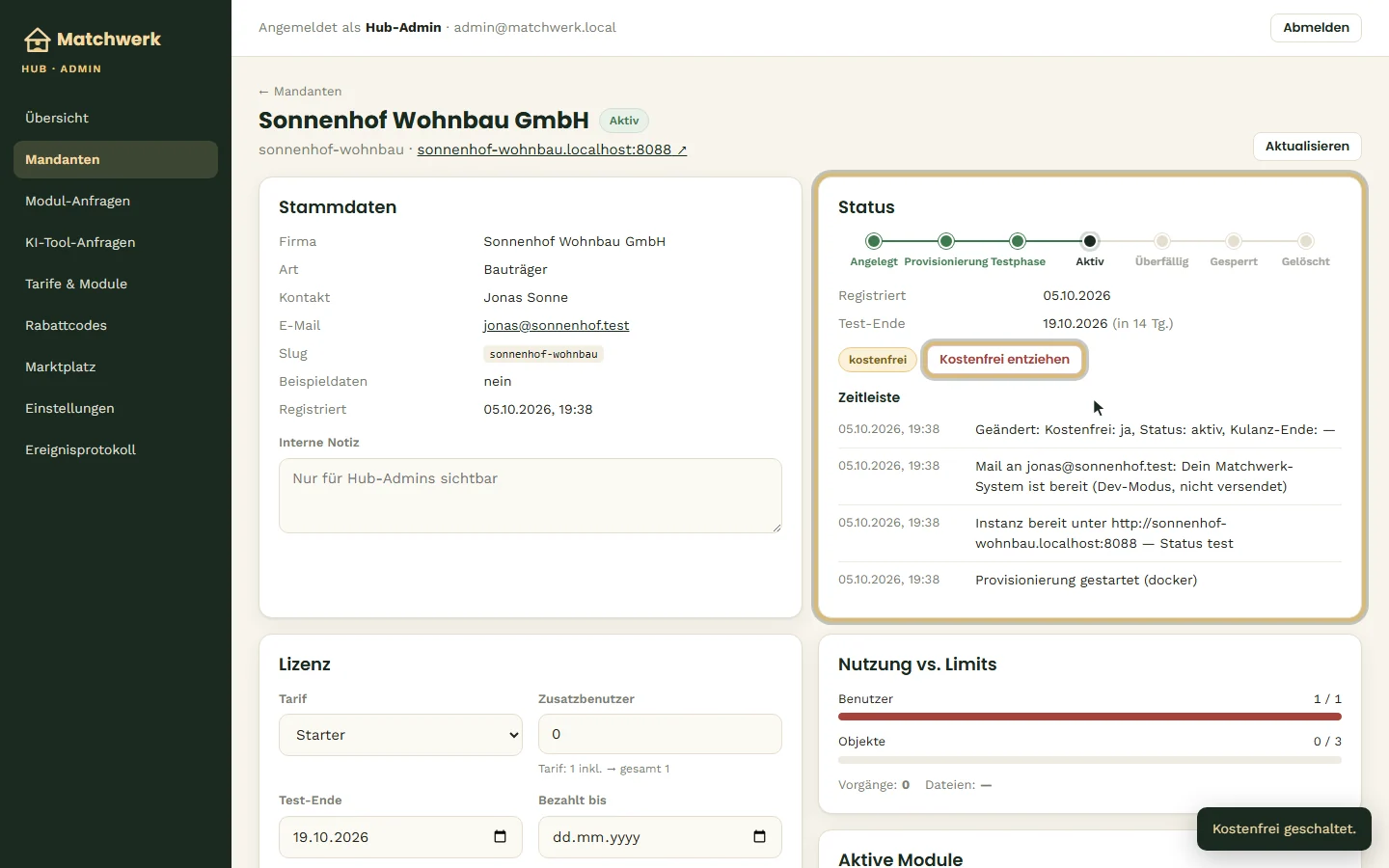The height and width of the screenshot is (868, 1389).
Task: Click the 'Sonnenhof Wohnbau GmbH' page heading
Action: pos(423,121)
